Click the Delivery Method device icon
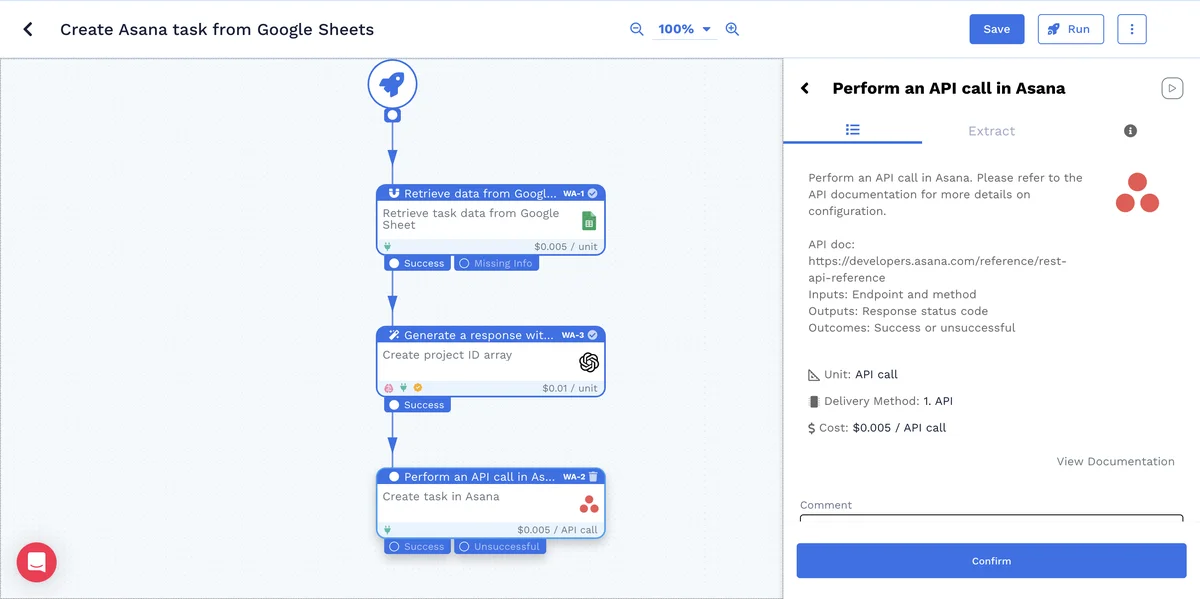The height and width of the screenshot is (599, 1200). coord(813,401)
